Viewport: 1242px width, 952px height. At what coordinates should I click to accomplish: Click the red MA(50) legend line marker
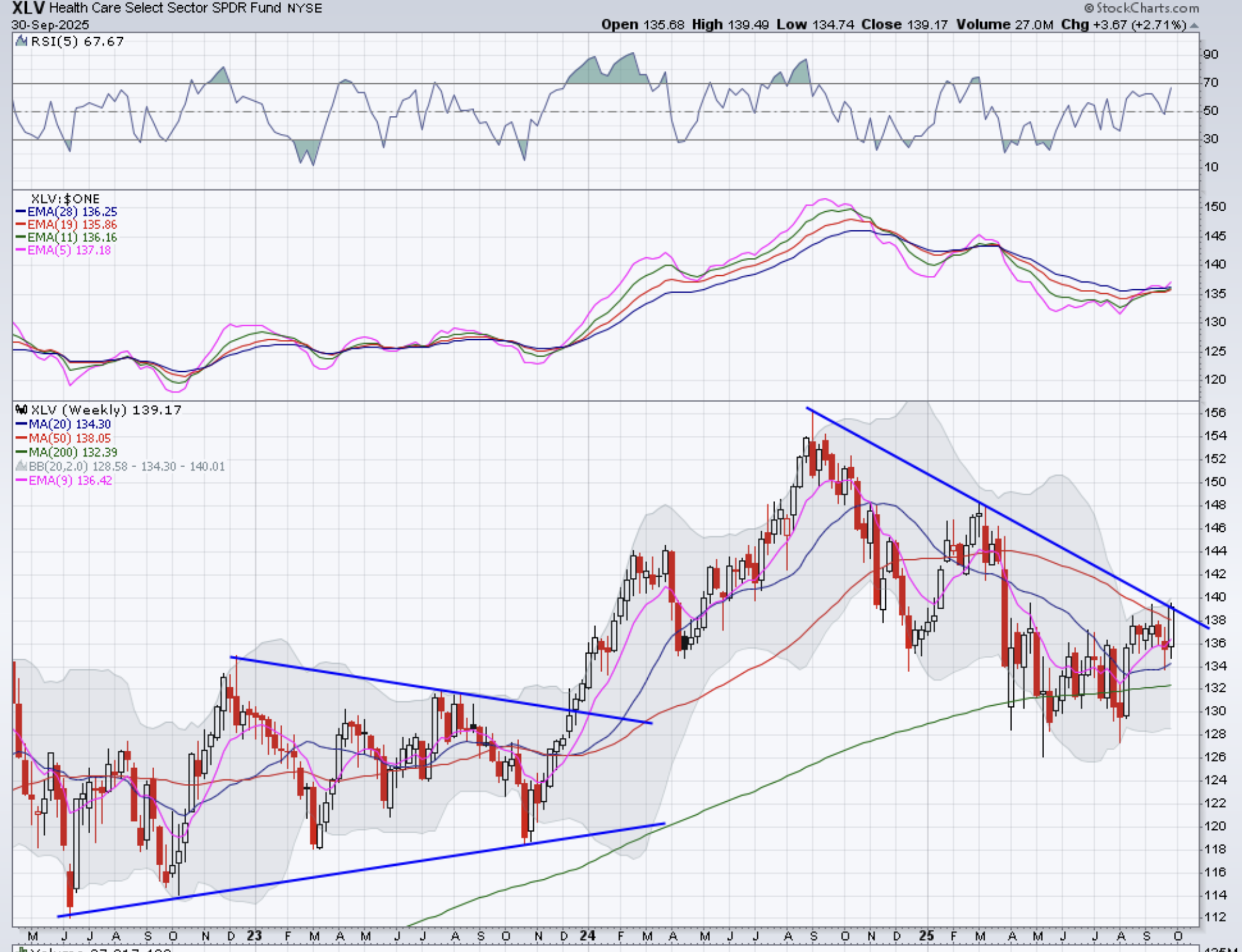click(x=21, y=438)
